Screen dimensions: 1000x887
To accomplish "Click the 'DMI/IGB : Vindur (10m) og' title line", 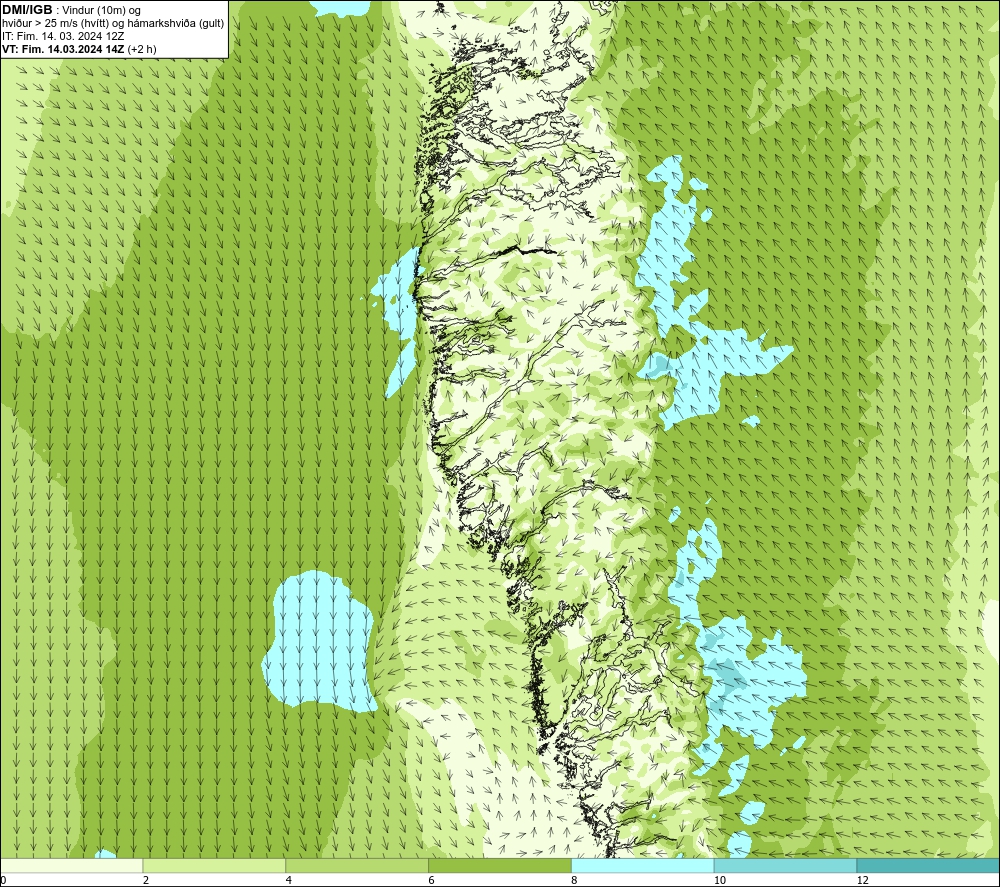I will (x=72, y=10).
